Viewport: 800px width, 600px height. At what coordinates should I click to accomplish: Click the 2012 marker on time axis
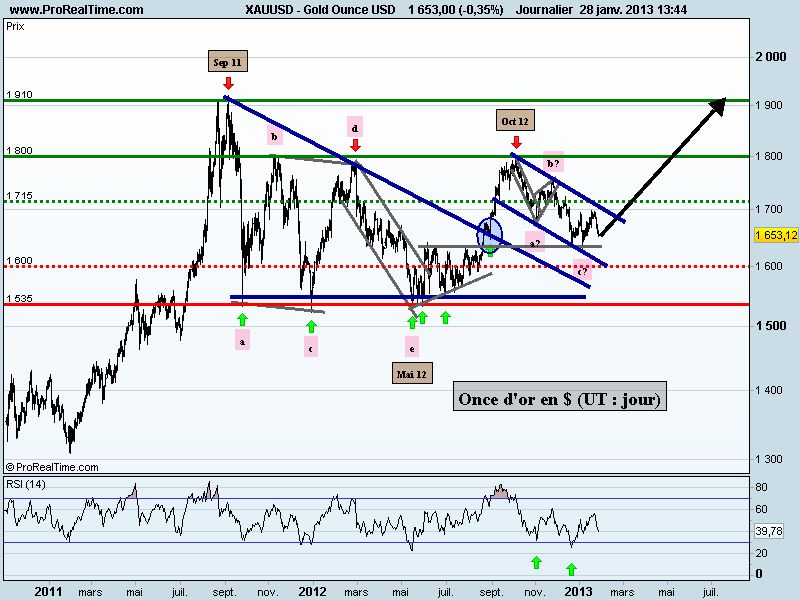point(312,591)
